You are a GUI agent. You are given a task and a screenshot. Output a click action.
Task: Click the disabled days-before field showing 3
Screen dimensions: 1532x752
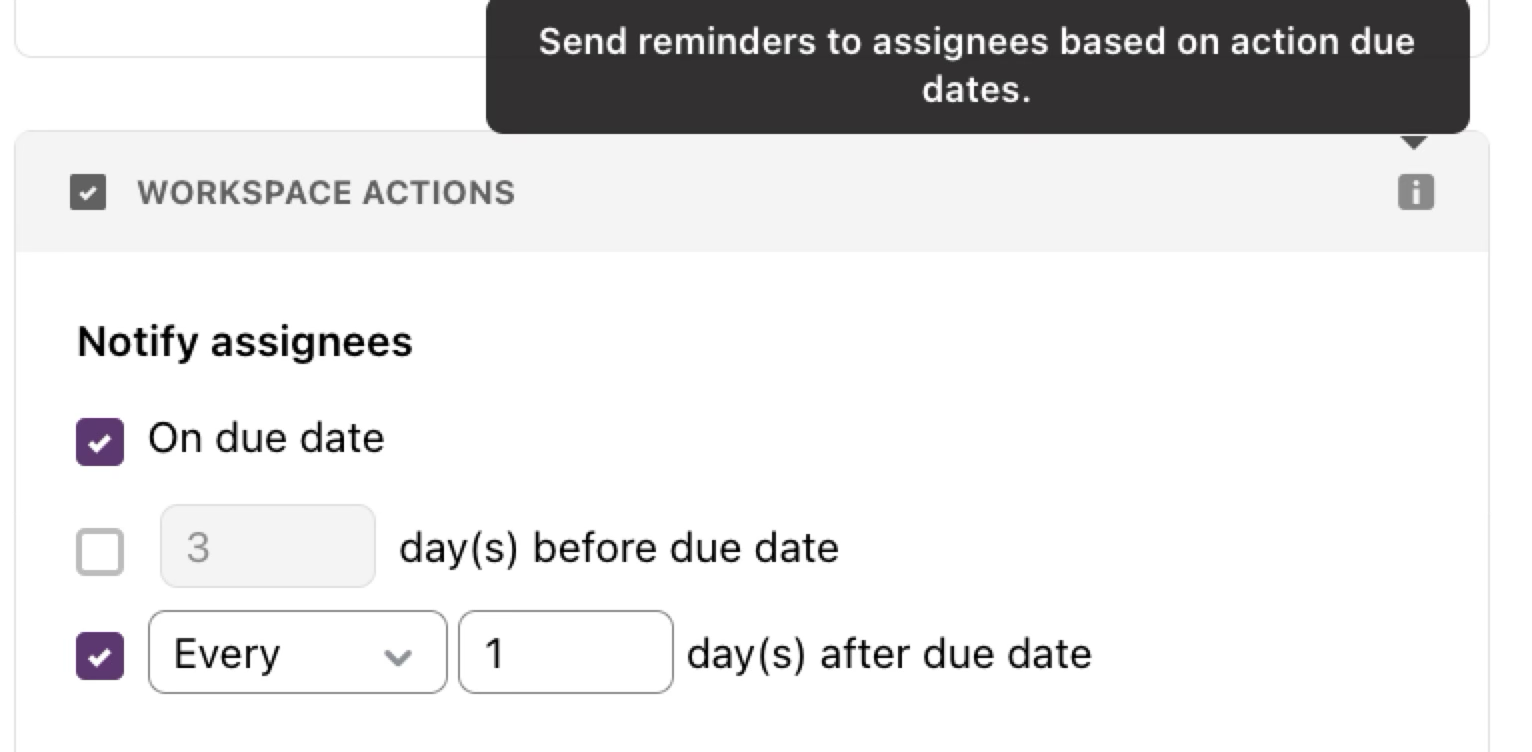[x=268, y=546]
